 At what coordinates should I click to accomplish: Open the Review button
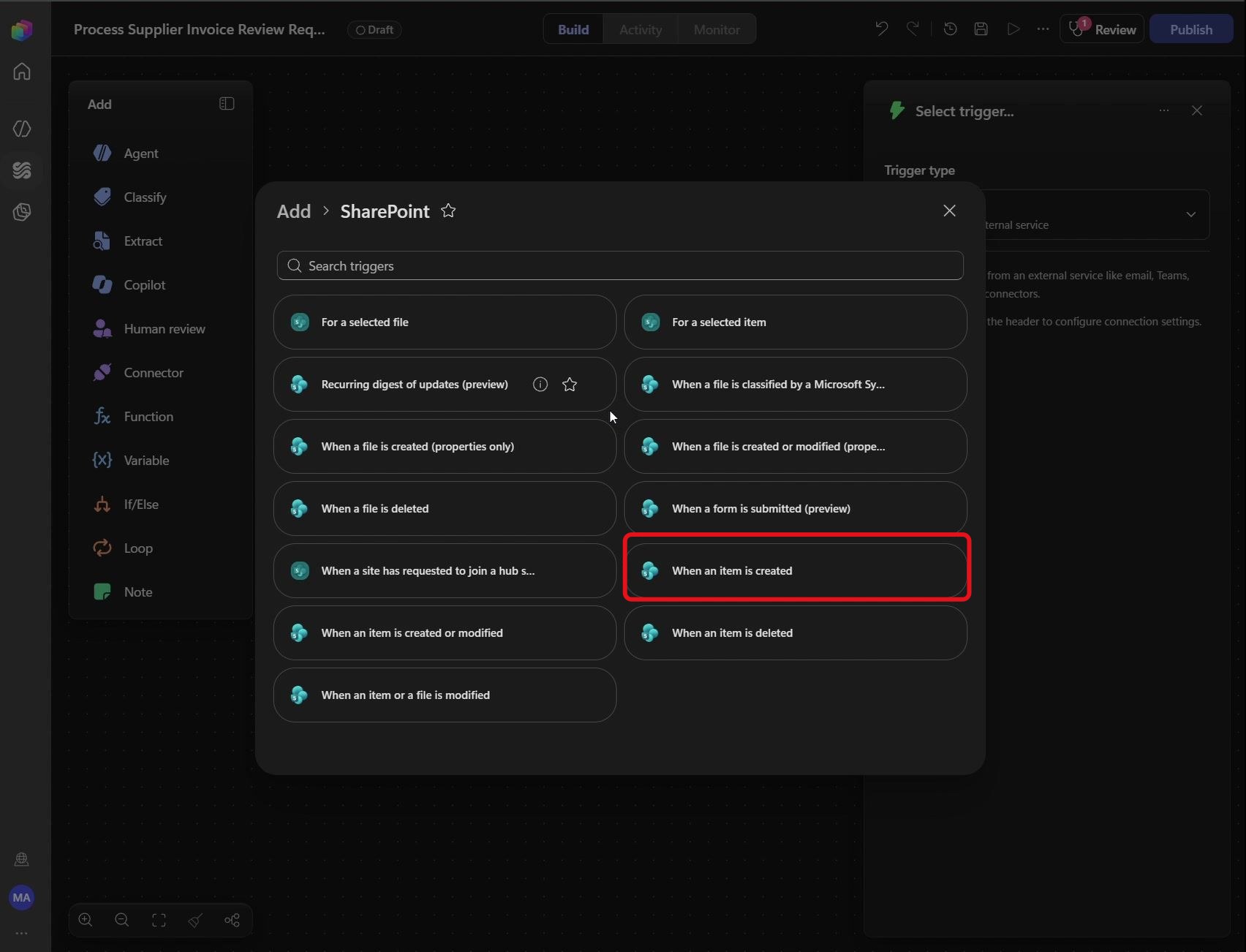point(1102,29)
